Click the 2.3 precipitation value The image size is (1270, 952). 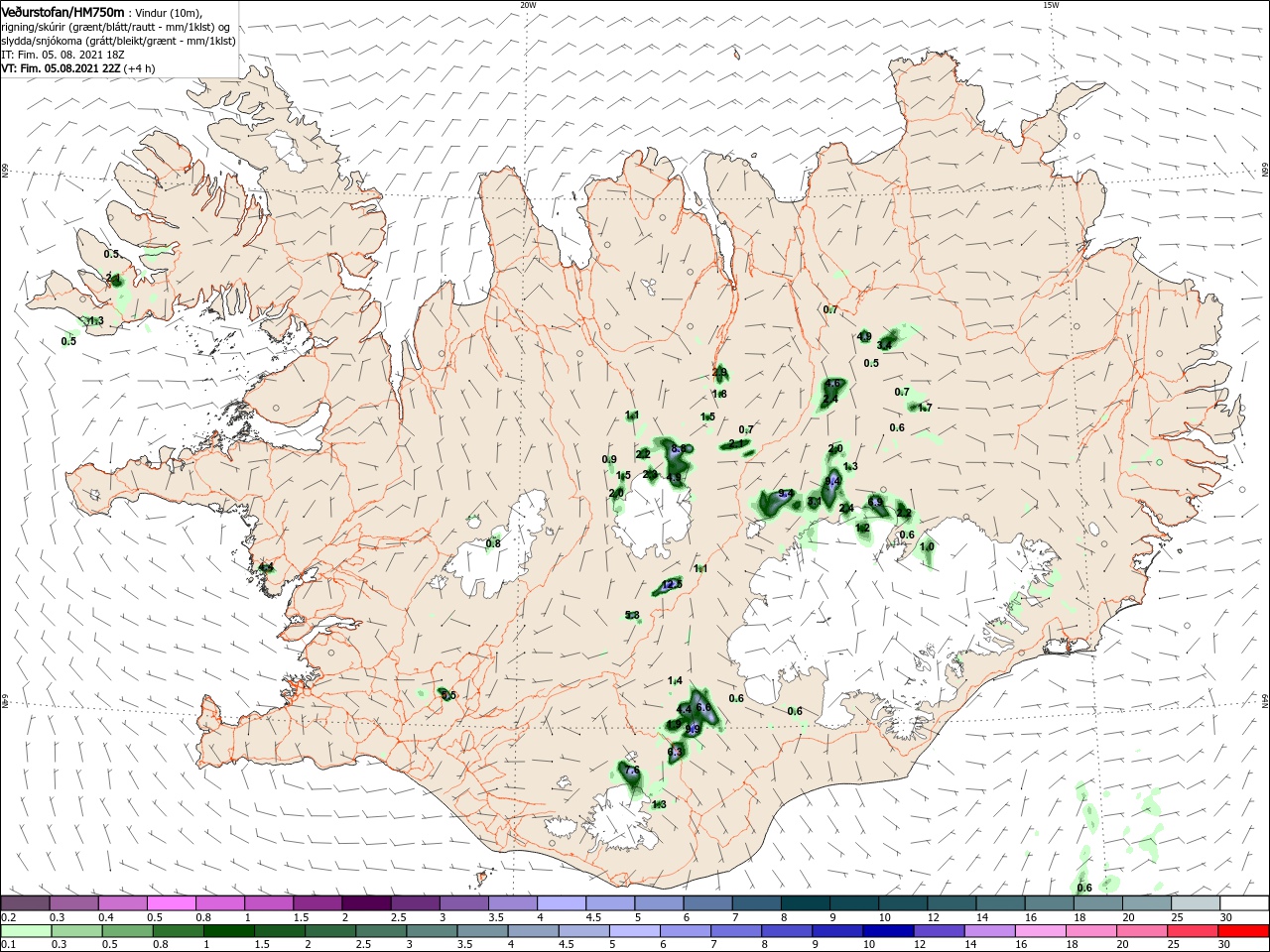[x=651, y=474]
